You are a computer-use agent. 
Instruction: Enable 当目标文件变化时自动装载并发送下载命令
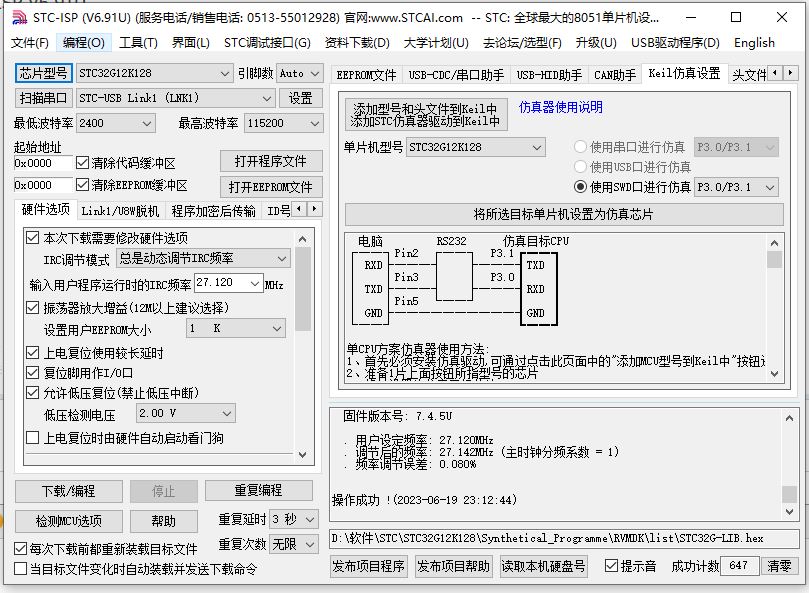pyautogui.click(x=21, y=569)
